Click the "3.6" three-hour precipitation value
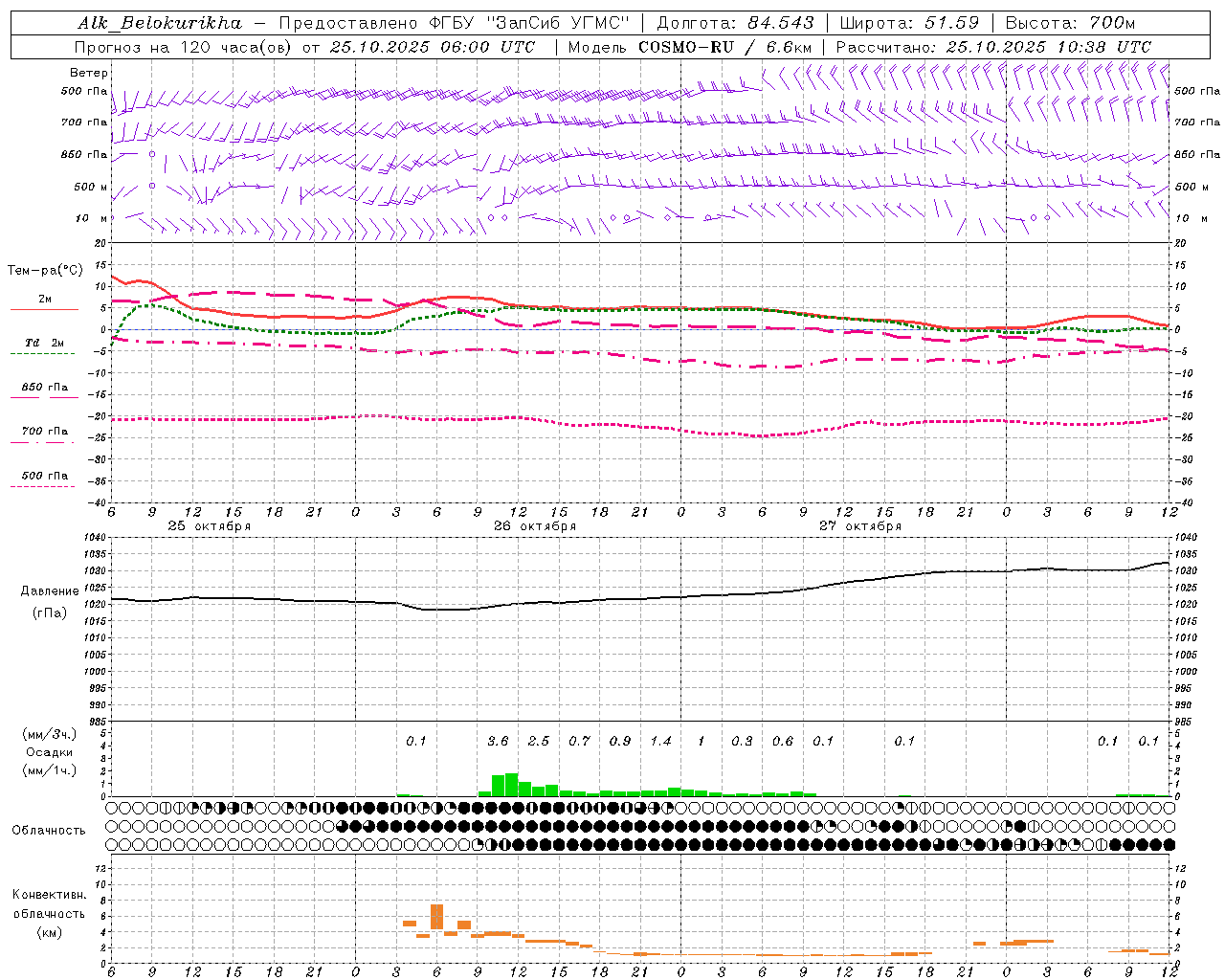Image resolution: width=1225 pixels, height=980 pixels. [x=498, y=741]
